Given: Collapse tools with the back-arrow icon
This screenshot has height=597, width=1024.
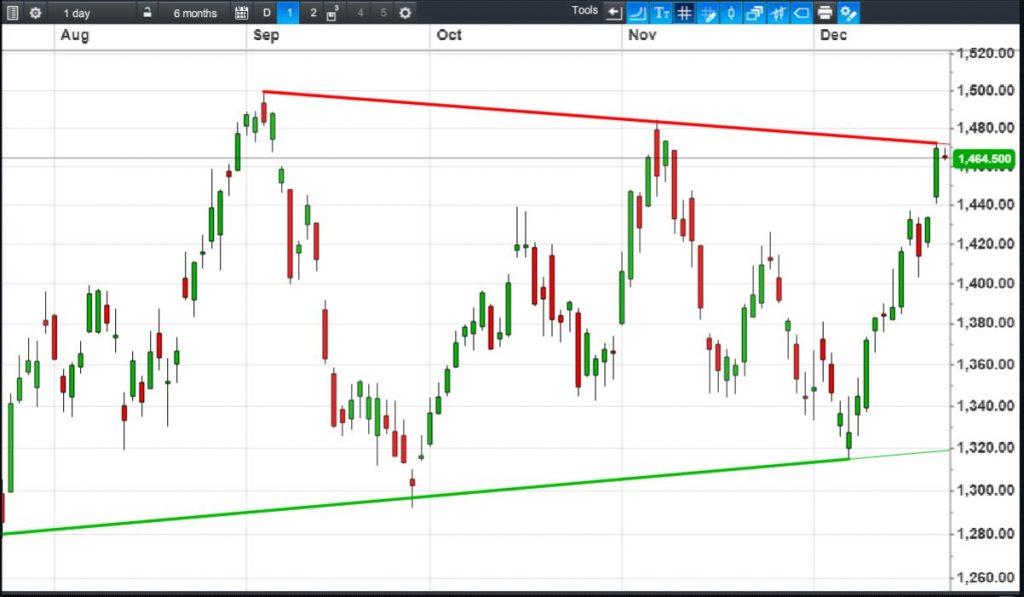Looking at the screenshot, I should click(614, 12).
